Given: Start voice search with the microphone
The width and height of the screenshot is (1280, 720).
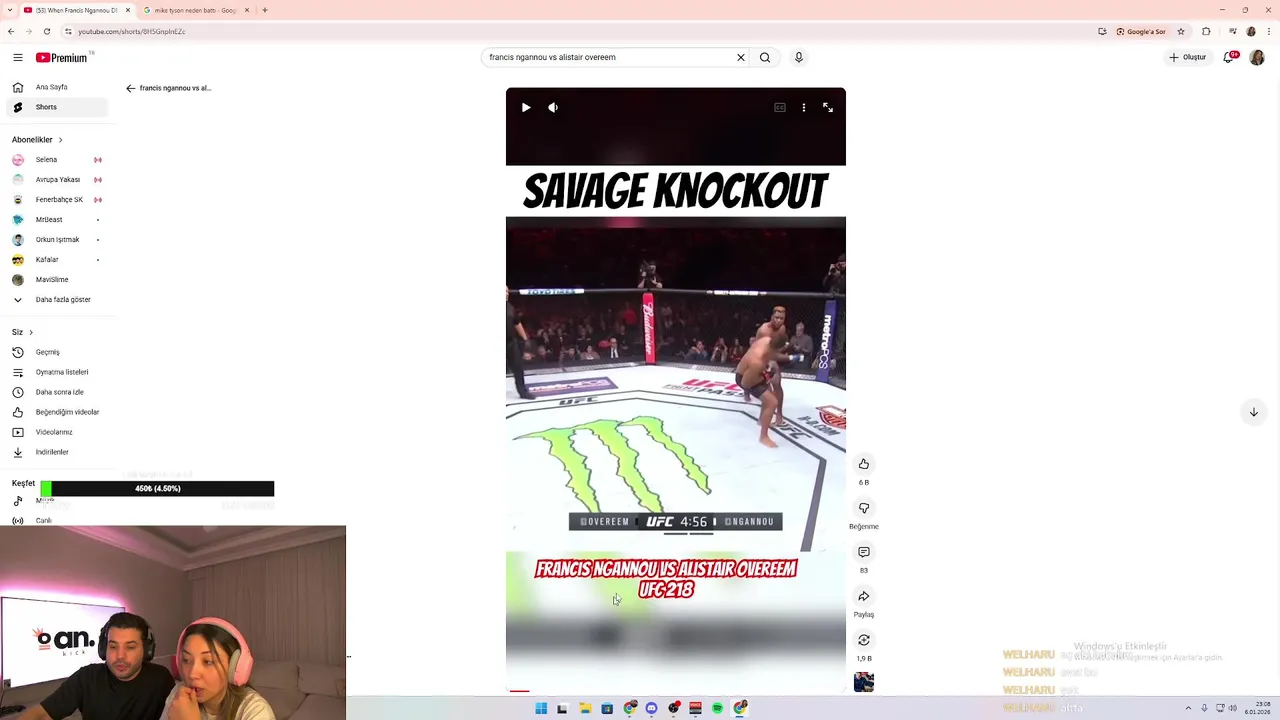Looking at the screenshot, I should 798,57.
